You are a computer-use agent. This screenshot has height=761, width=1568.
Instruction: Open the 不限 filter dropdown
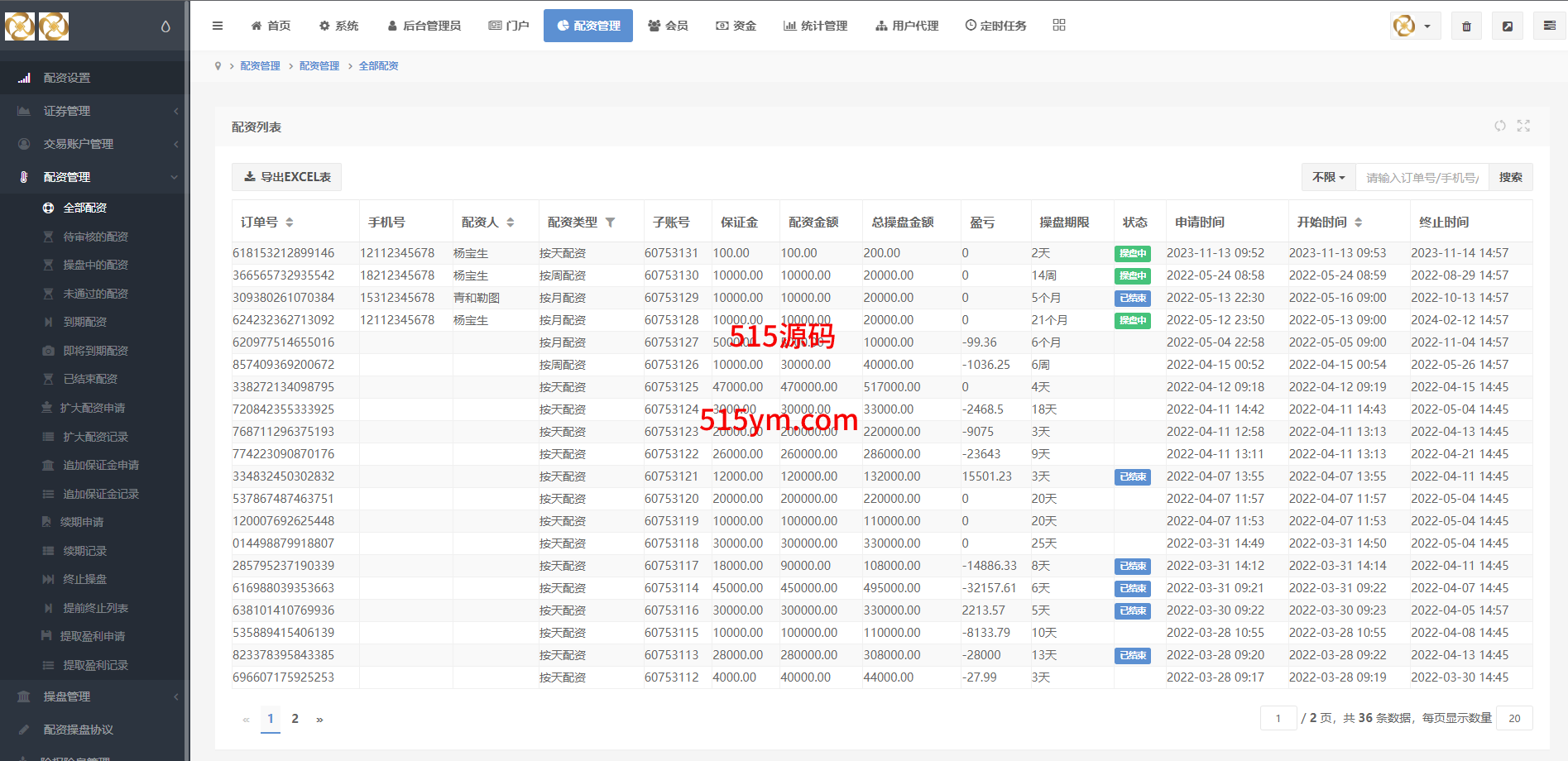pyautogui.click(x=1328, y=177)
